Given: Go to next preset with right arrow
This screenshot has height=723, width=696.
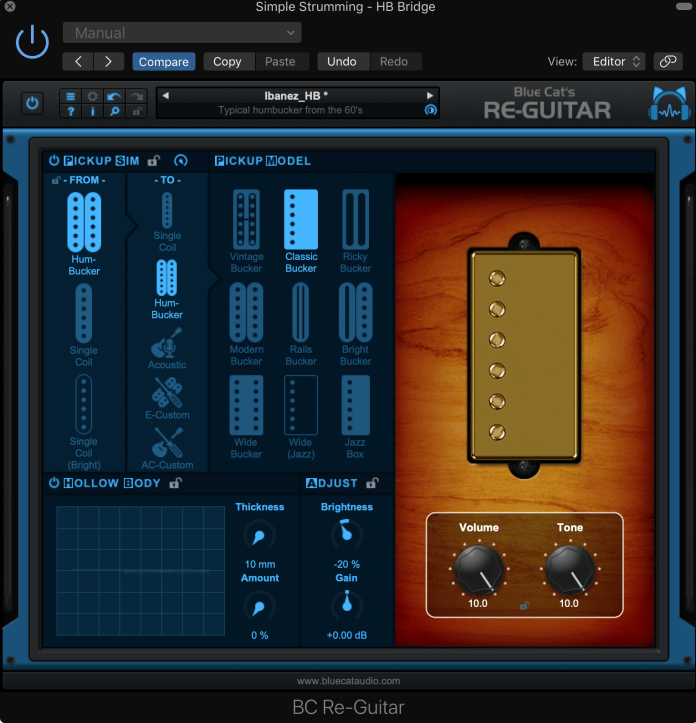Looking at the screenshot, I should (x=108, y=61).
